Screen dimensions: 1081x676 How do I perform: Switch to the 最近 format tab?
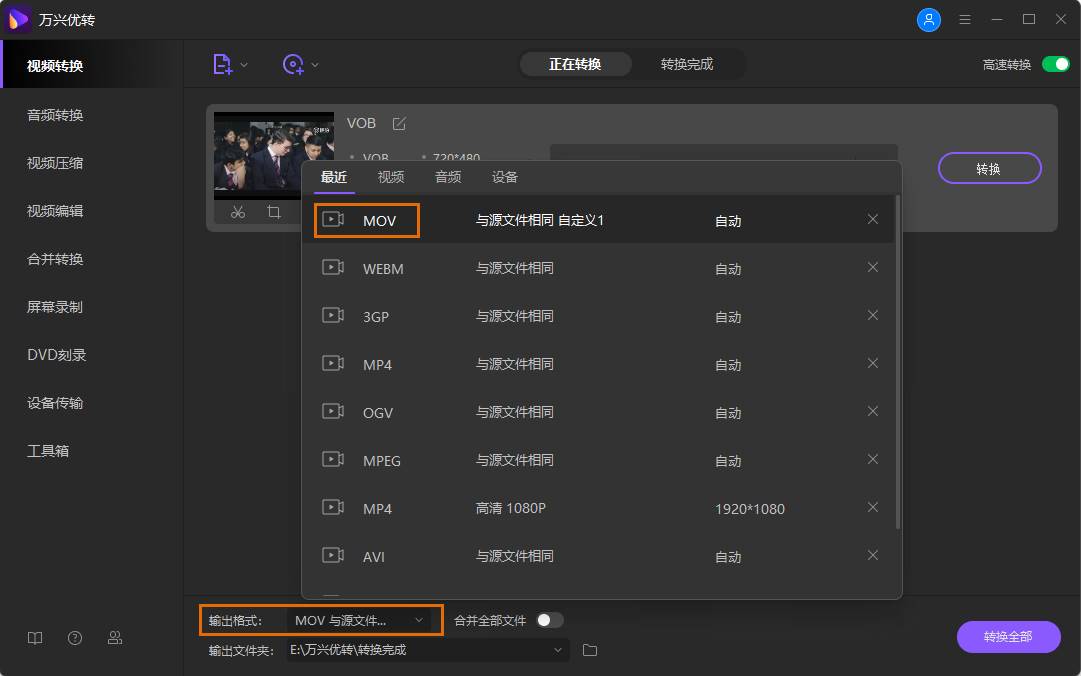[334, 177]
